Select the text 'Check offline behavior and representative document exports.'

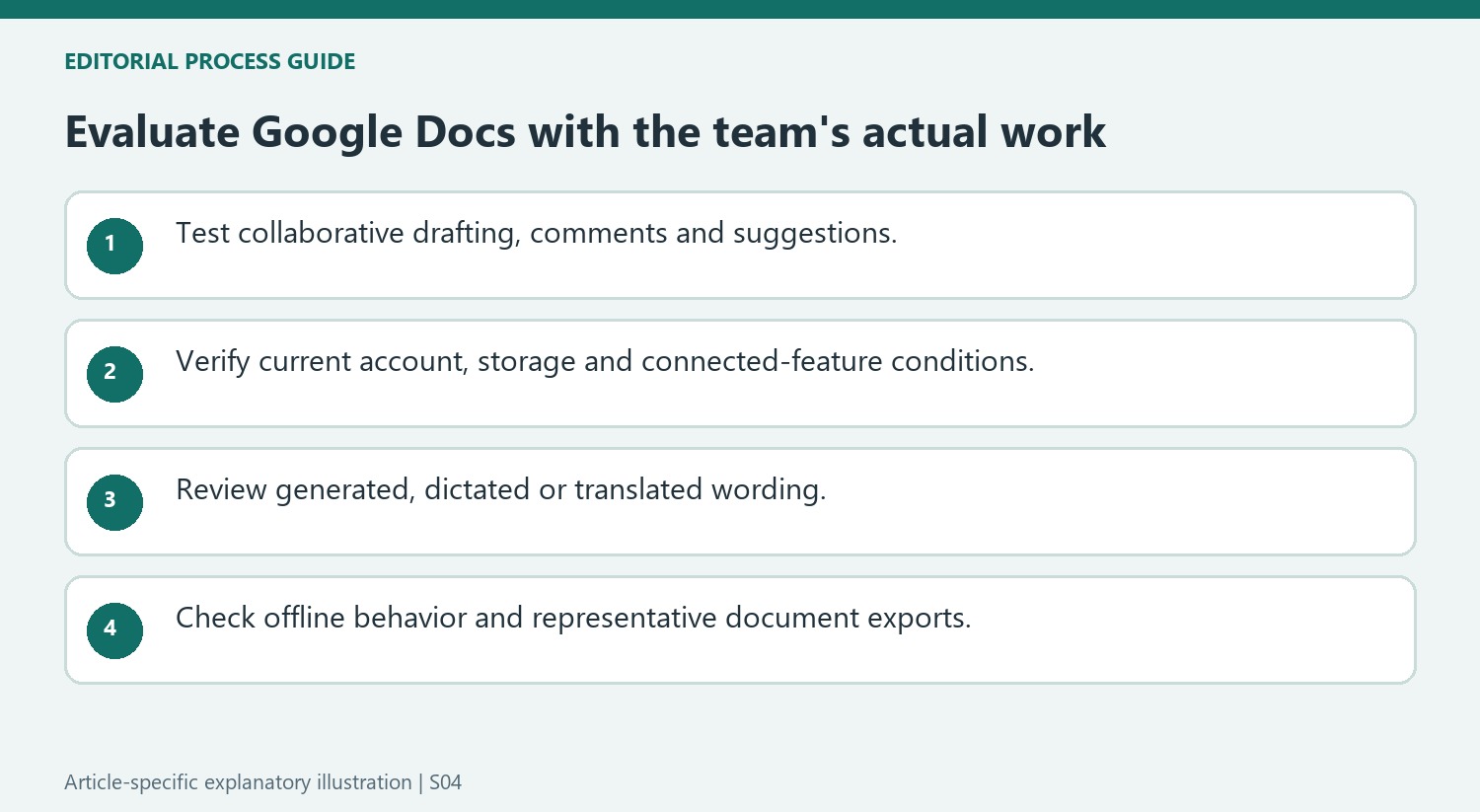click(573, 619)
